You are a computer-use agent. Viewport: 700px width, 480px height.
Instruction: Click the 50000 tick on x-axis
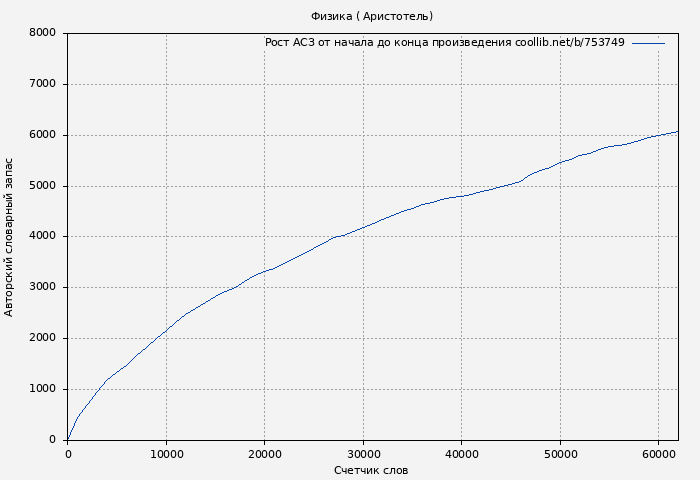click(x=560, y=454)
